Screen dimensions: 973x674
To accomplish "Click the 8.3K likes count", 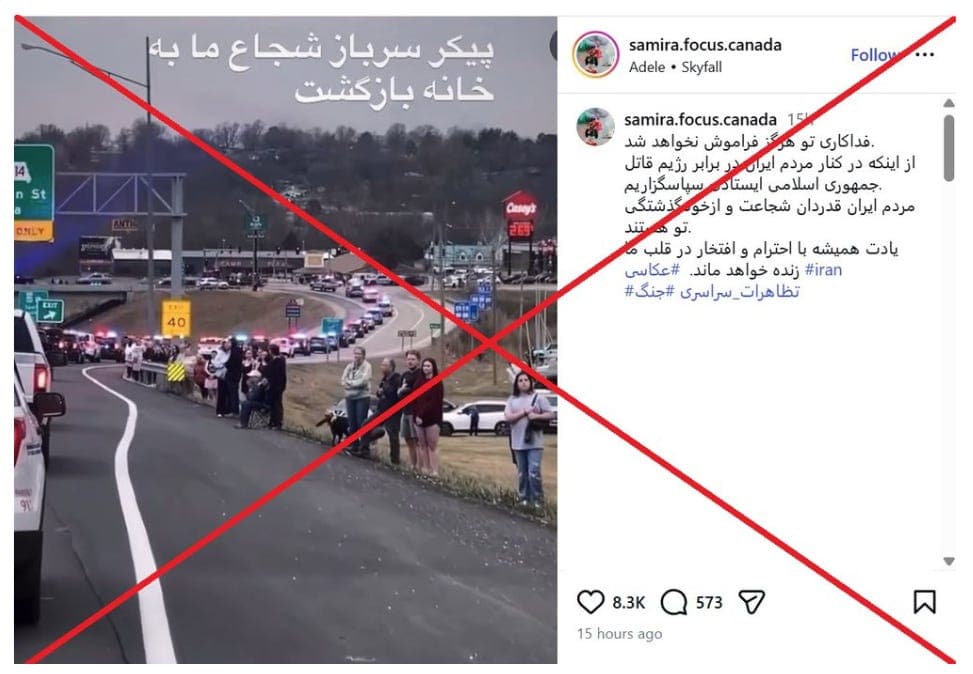I will tap(629, 603).
